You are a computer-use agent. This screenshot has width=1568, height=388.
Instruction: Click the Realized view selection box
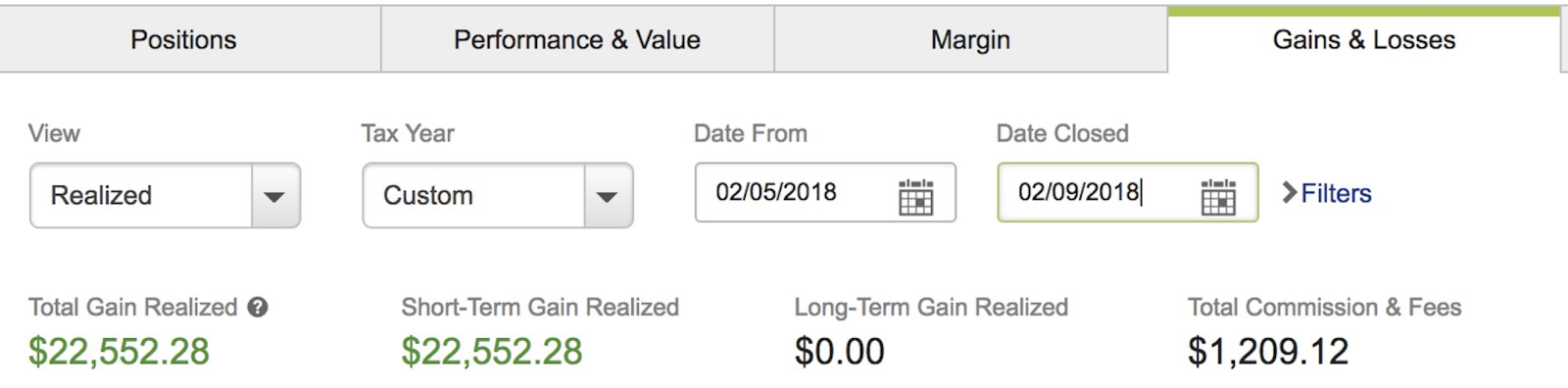coord(165,196)
